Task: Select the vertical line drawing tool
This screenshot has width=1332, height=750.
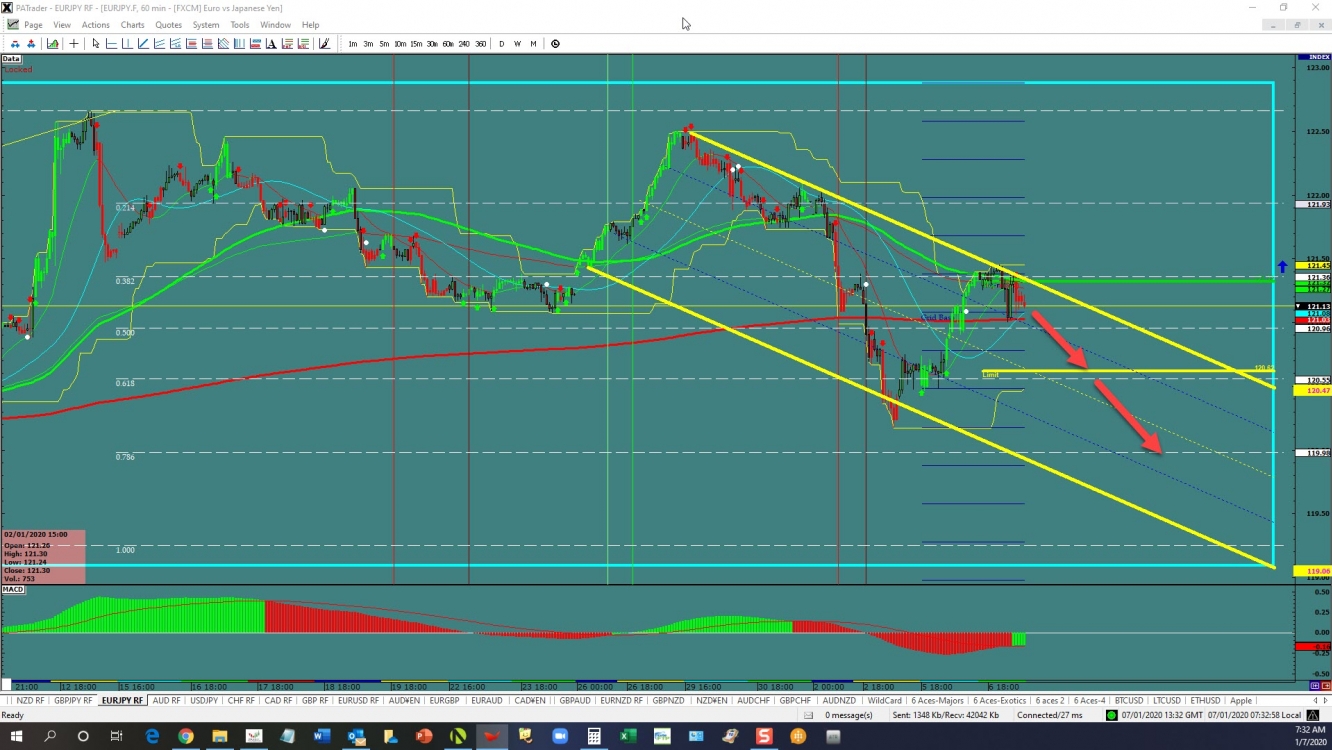Action: coord(127,43)
